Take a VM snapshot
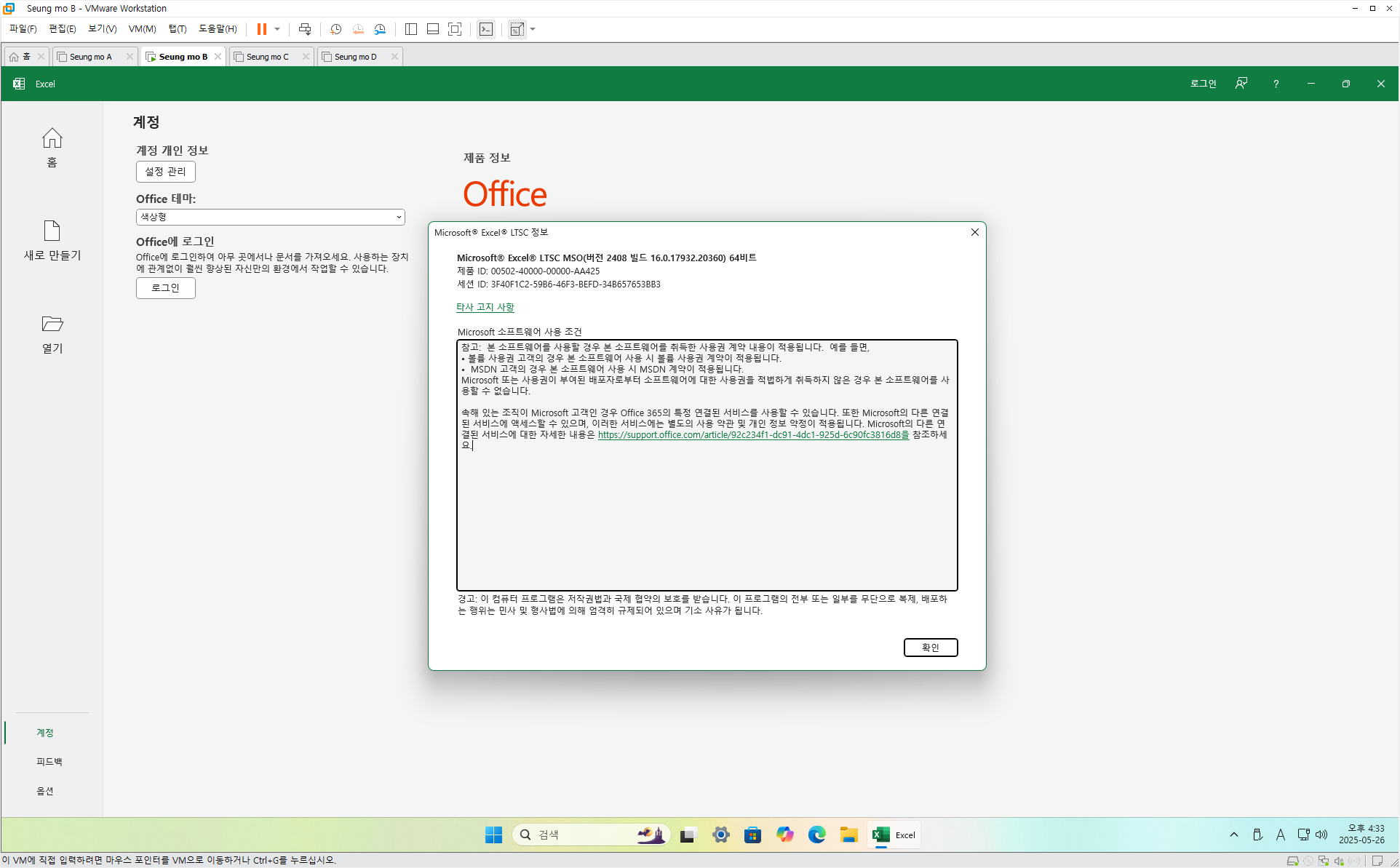This screenshot has width=1400, height=868. click(335, 29)
